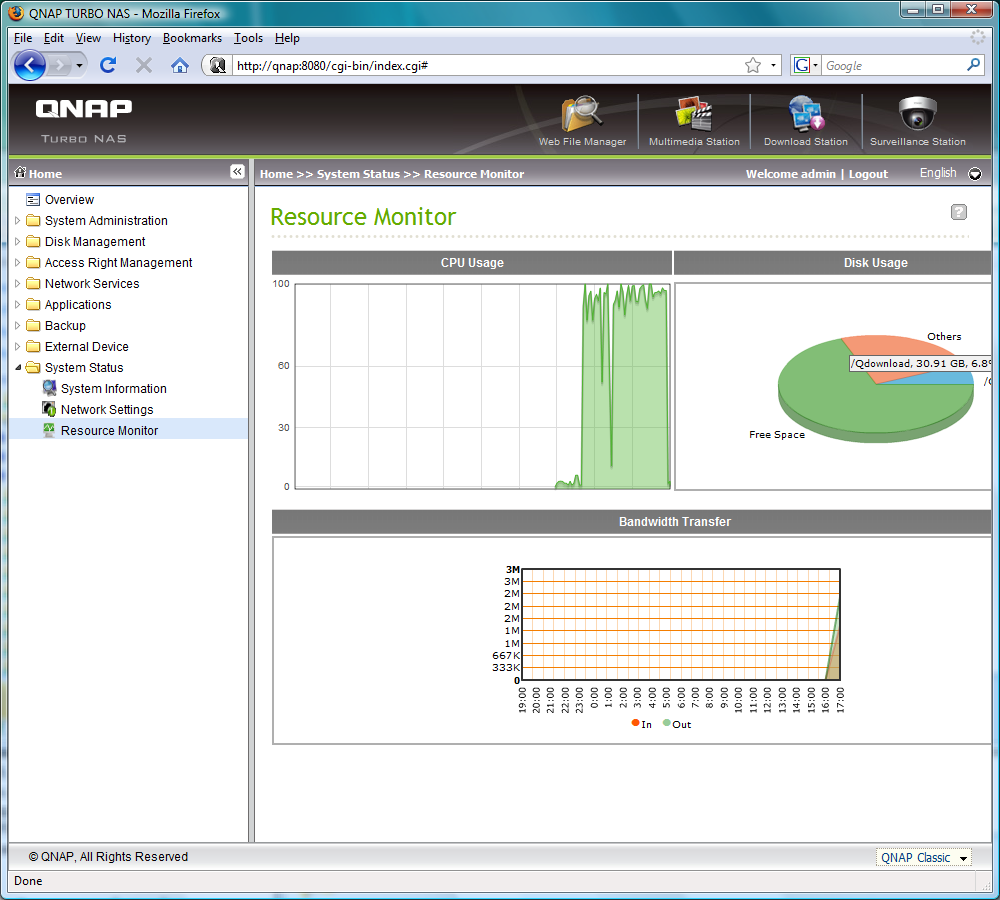The image size is (1000, 900).
Task: Click the help question mark icon
Action: pyautogui.click(x=959, y=212)
